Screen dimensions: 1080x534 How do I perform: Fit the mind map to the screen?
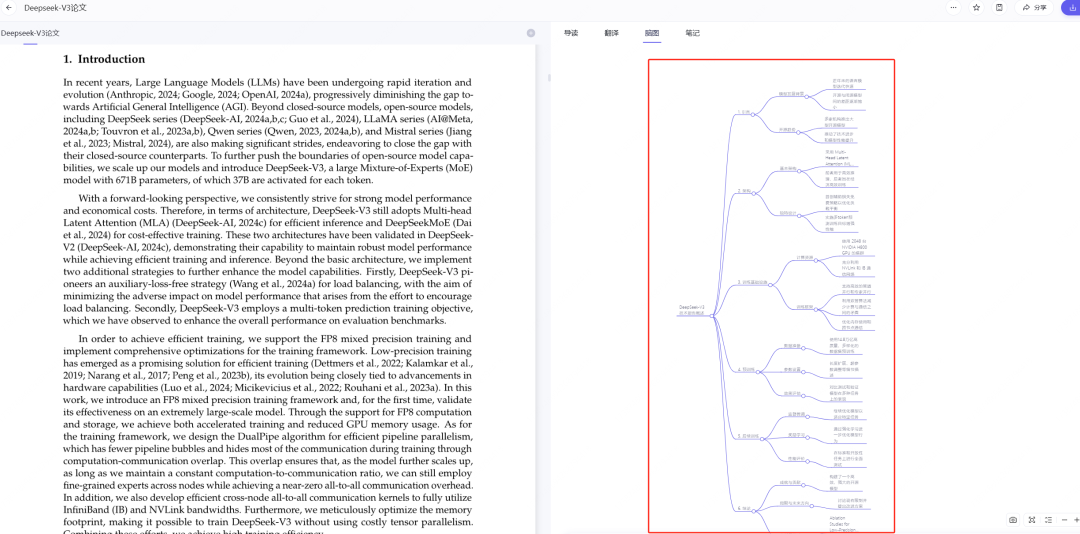1032,520
